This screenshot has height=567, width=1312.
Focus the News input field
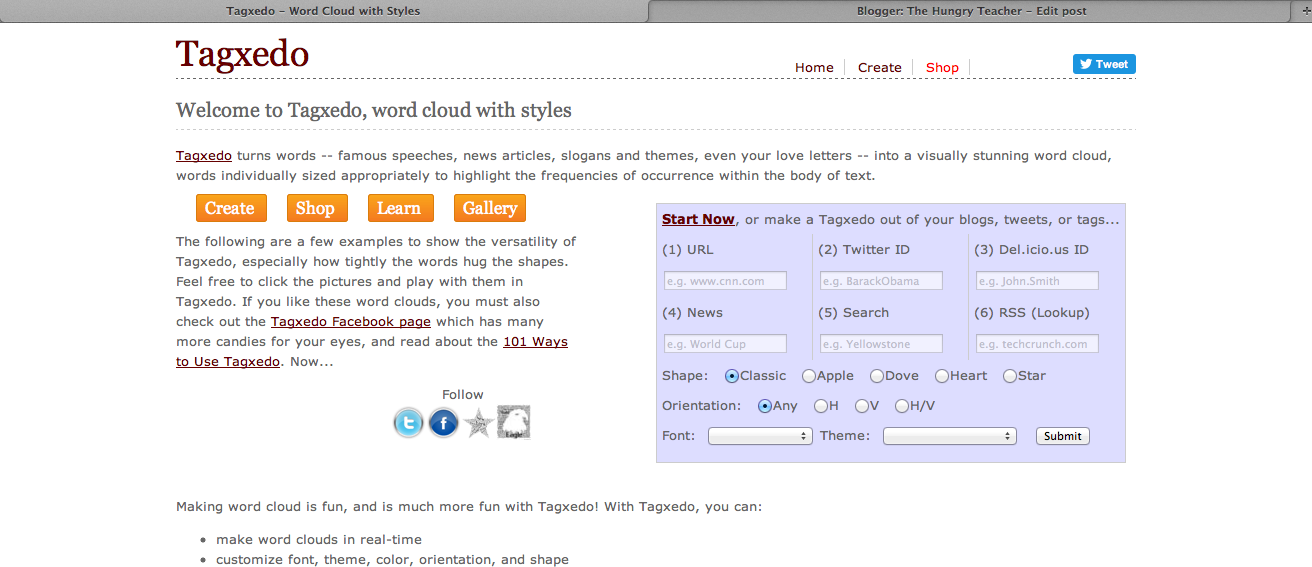click(x=725, y=344)
